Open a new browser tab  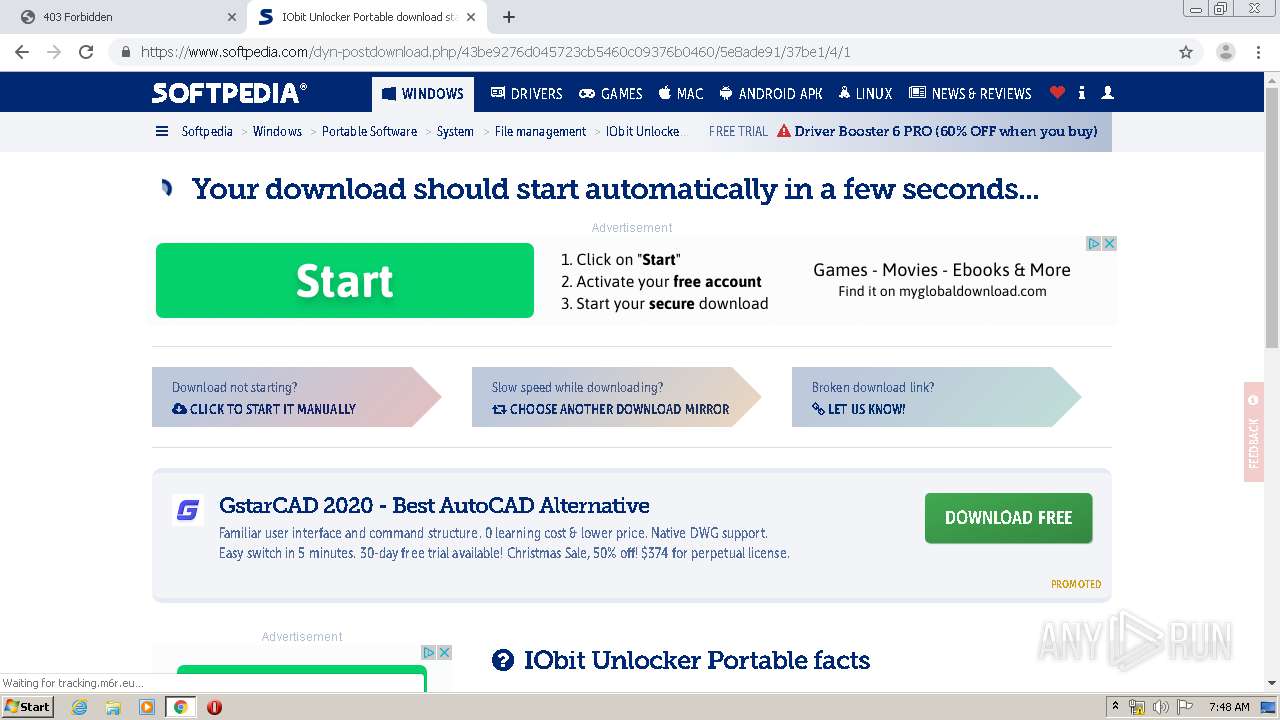click(x=509, y=17)
